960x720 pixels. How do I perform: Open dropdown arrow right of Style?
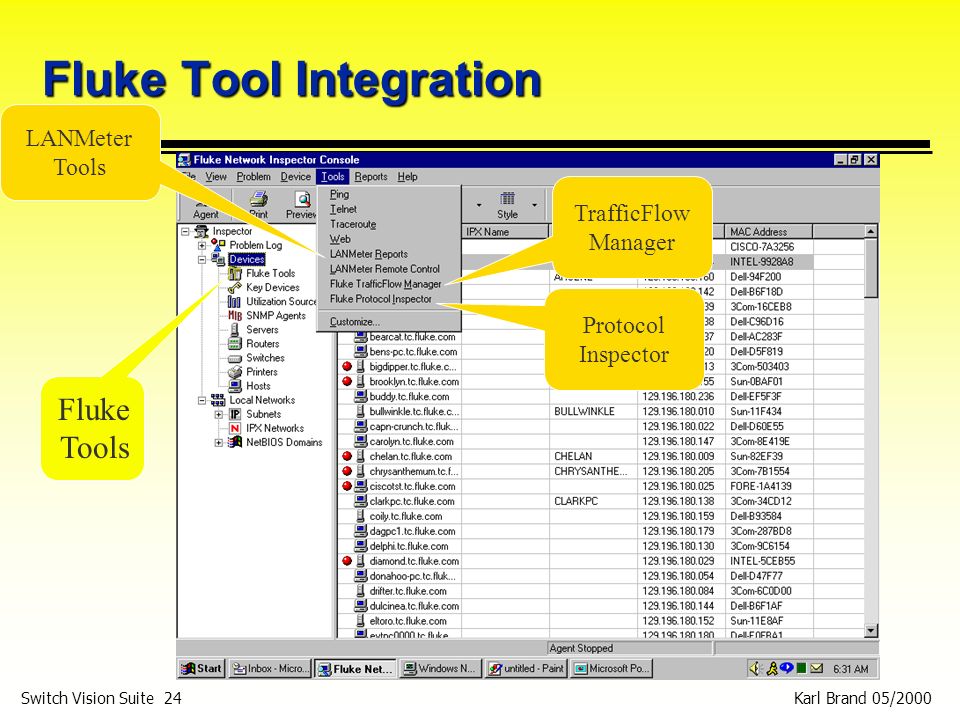[534, 205]
